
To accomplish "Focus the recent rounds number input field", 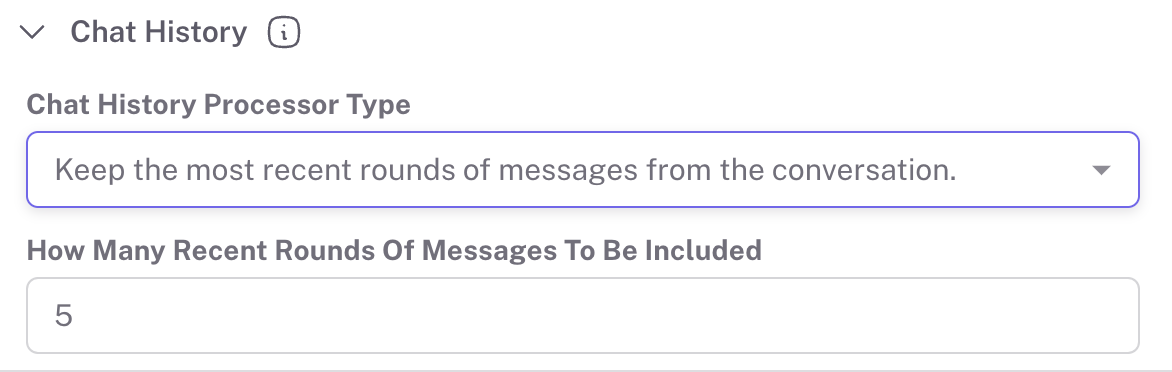I will [x=583, y=315].
